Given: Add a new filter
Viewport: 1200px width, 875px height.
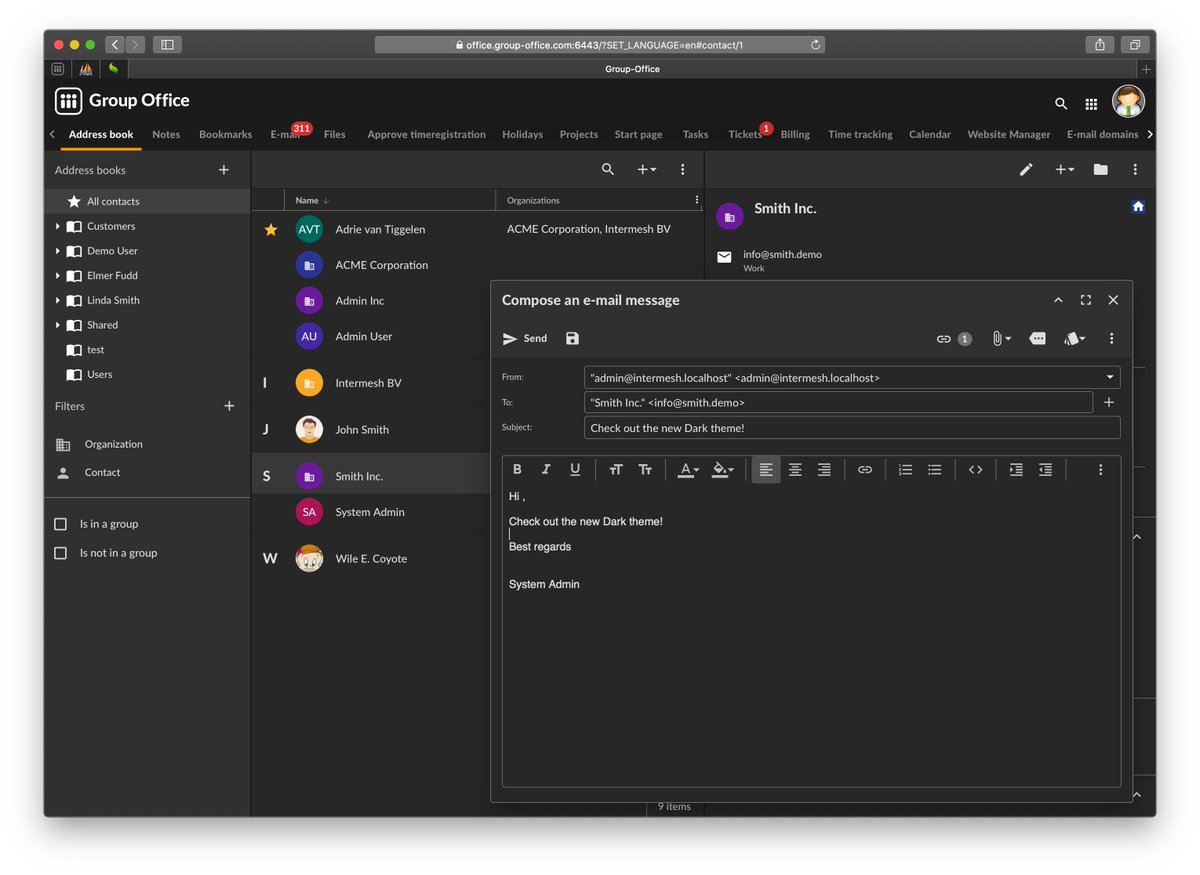Looking at the screenshot, I should pyautogui.click(x=229, y=406).
